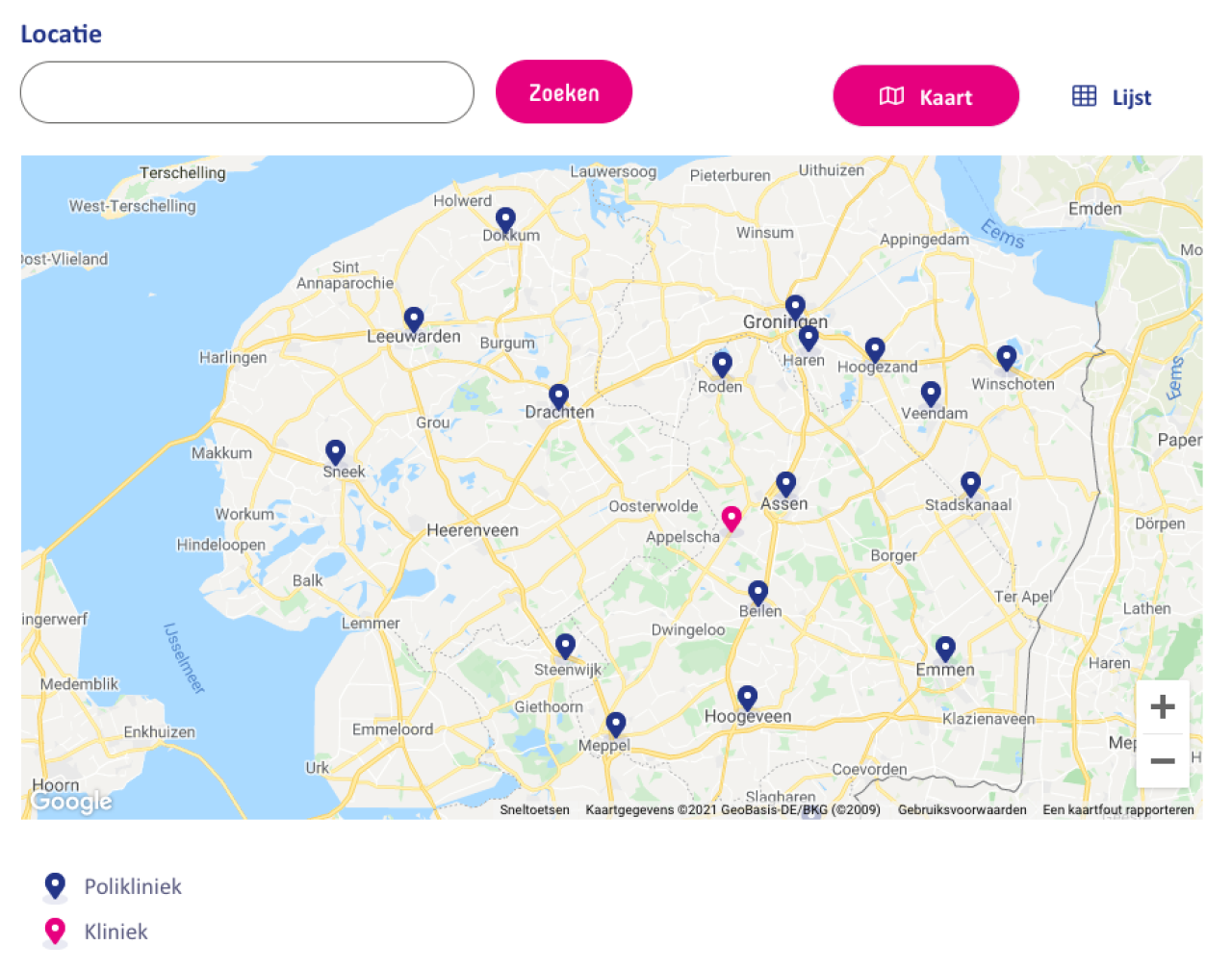Zoom in on the map
The height and width of the screenshot is (971, 1232).
(1162, 707)
